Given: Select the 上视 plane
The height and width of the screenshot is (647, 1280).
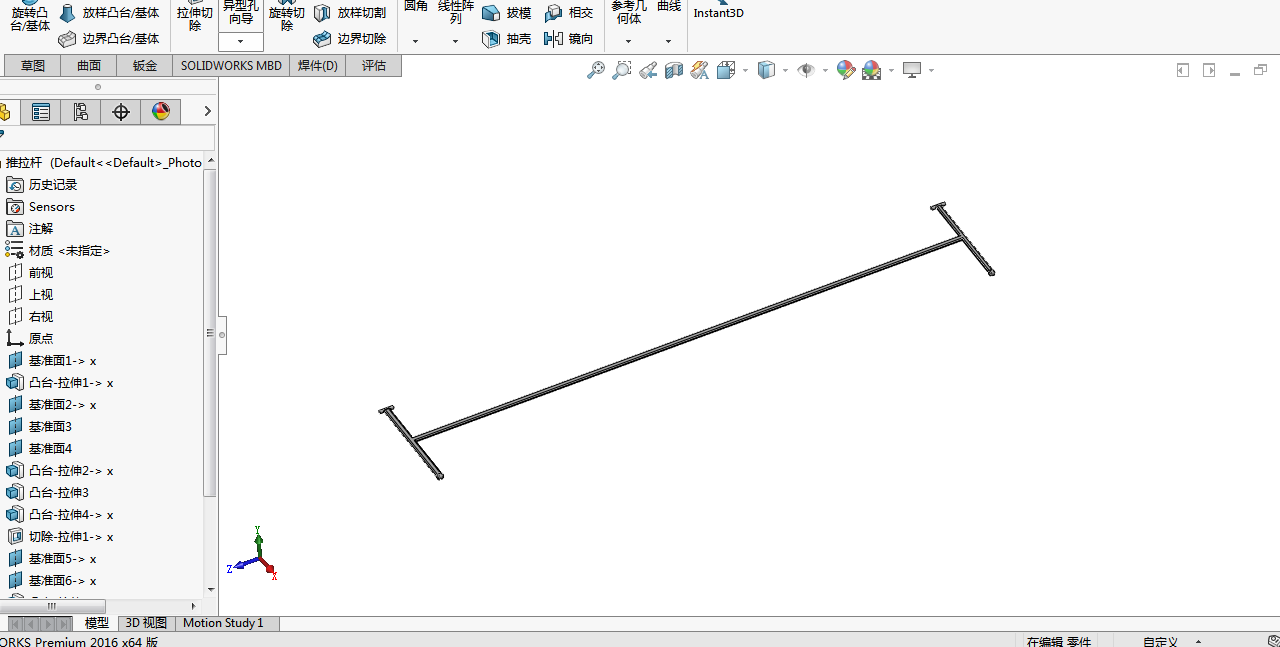Looking at the screenshot, I should click(x=30, y=295).
